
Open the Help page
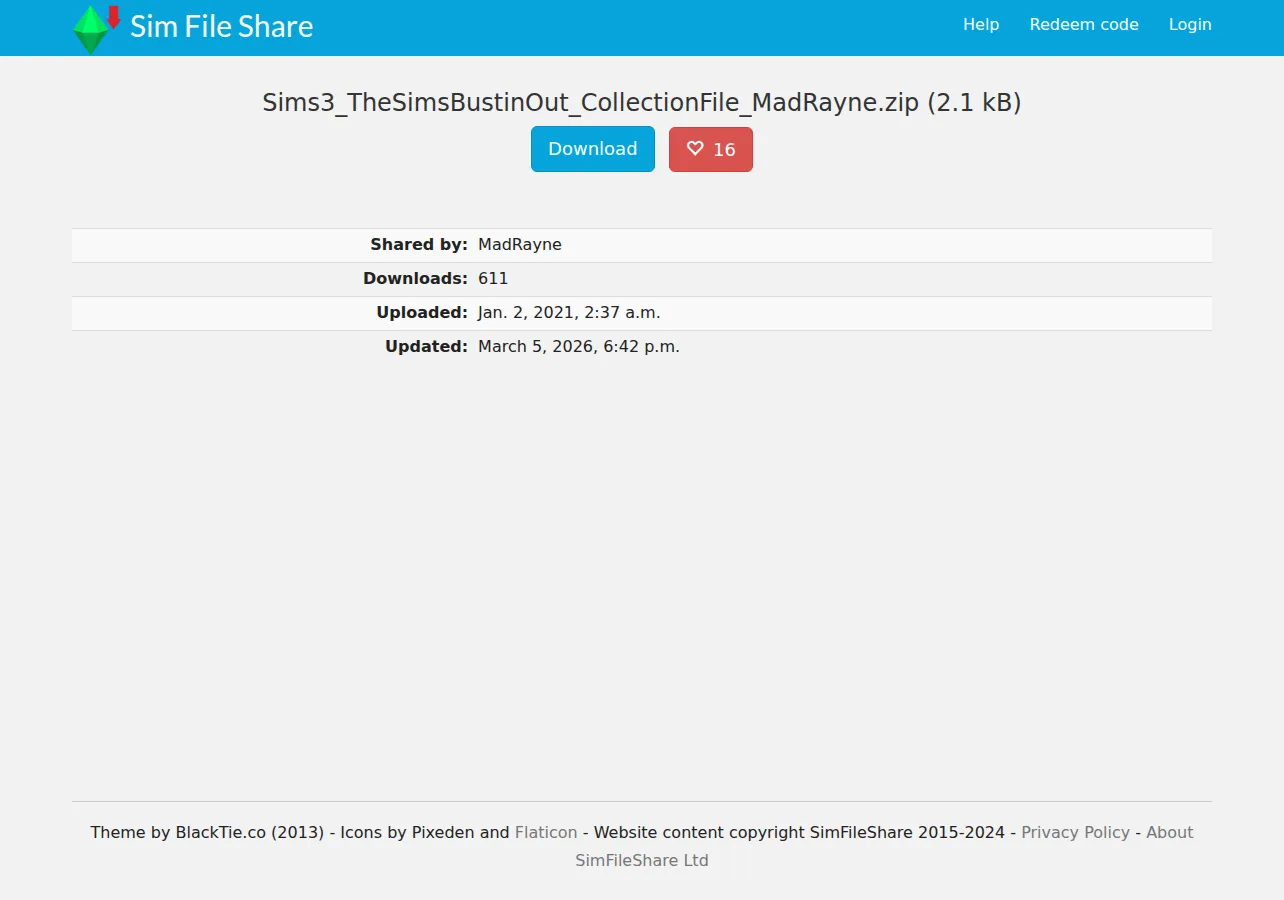pos(981,25)
